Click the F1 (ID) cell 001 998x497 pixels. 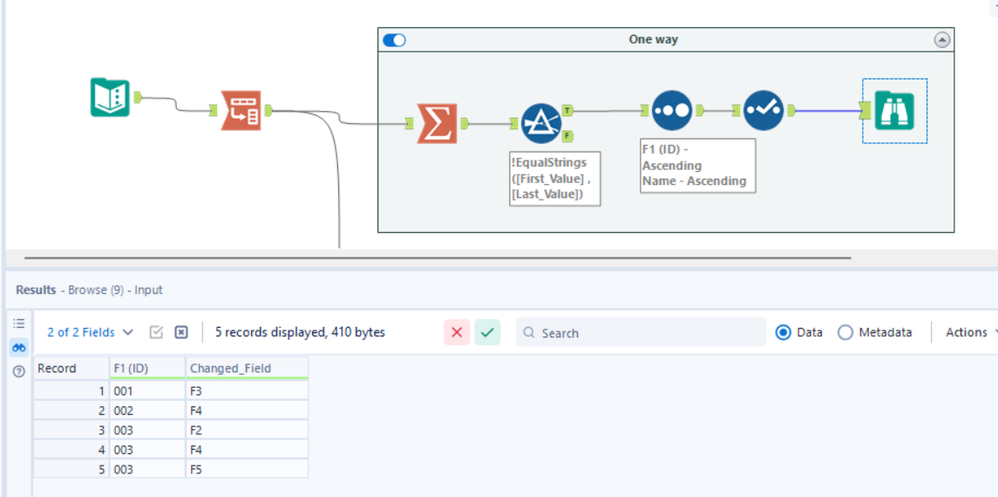coord(147,391)
